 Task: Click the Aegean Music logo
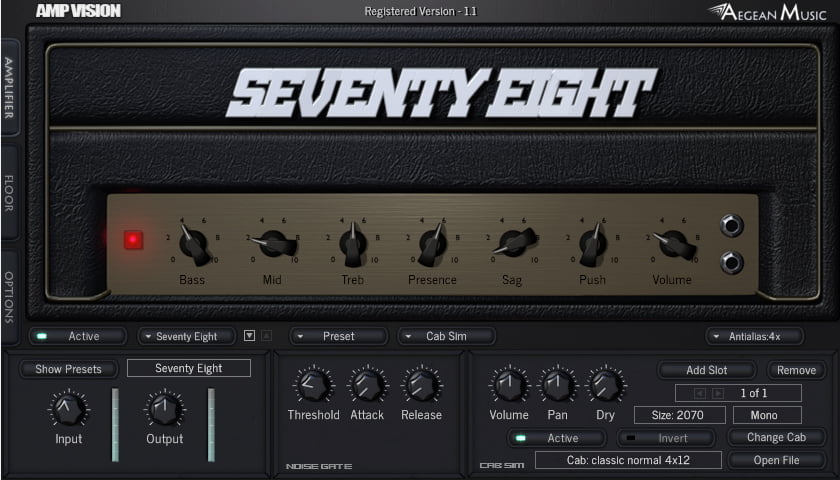click(x=767, y=12)
